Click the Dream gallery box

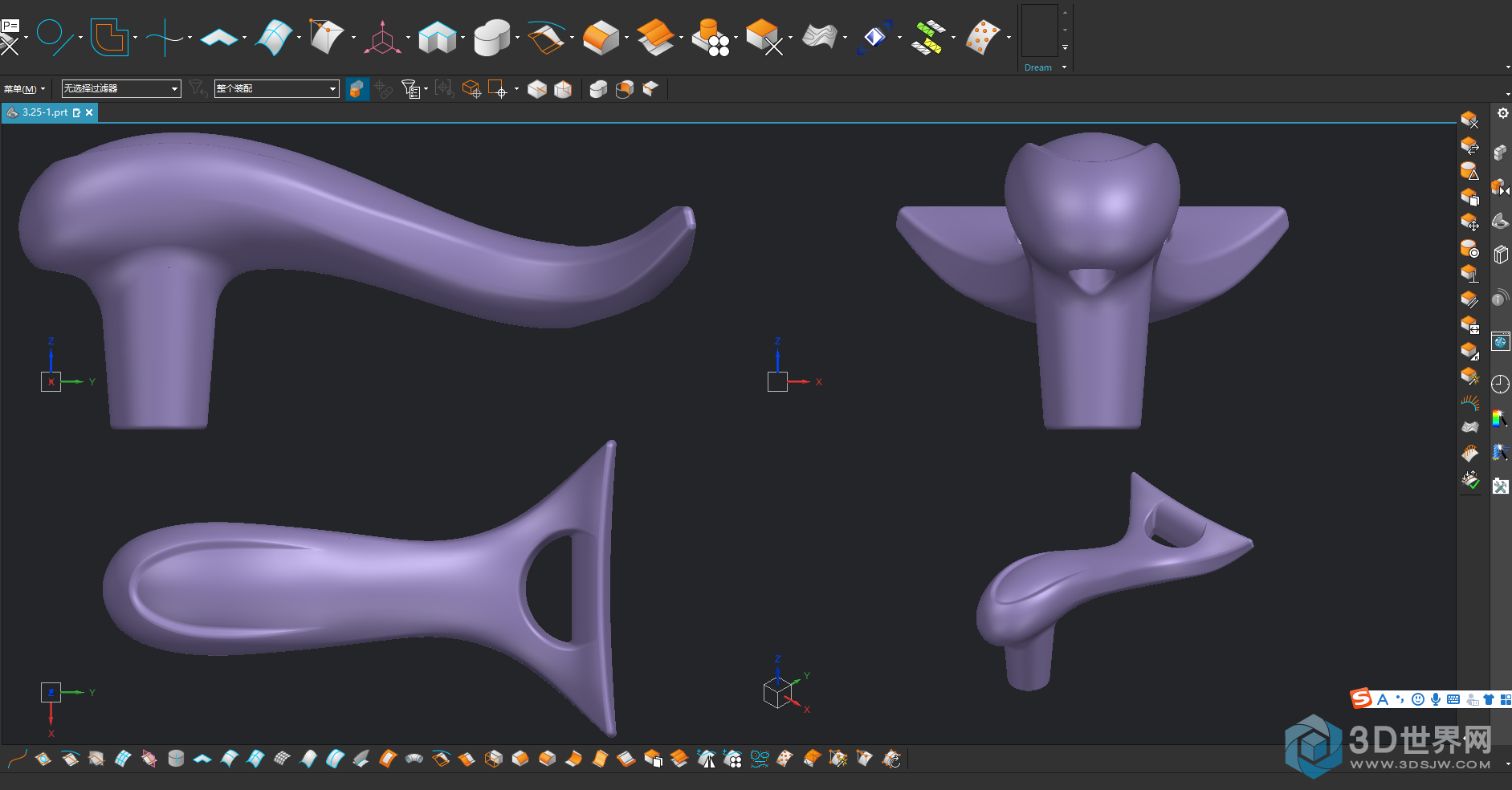click(x=1039, y=31)
